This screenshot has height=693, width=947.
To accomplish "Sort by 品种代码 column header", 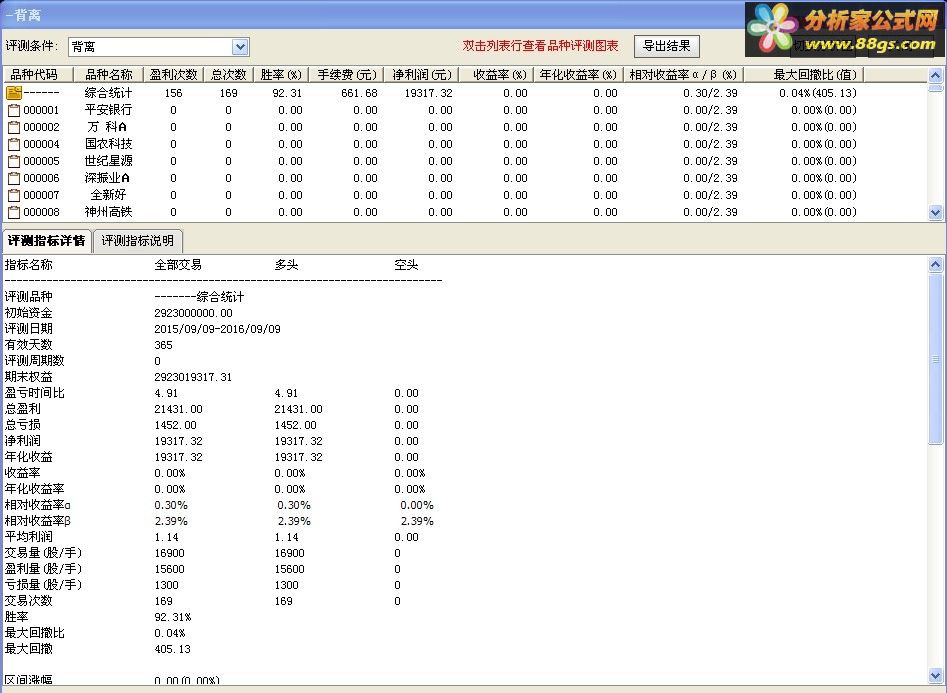I will [38, 74].
